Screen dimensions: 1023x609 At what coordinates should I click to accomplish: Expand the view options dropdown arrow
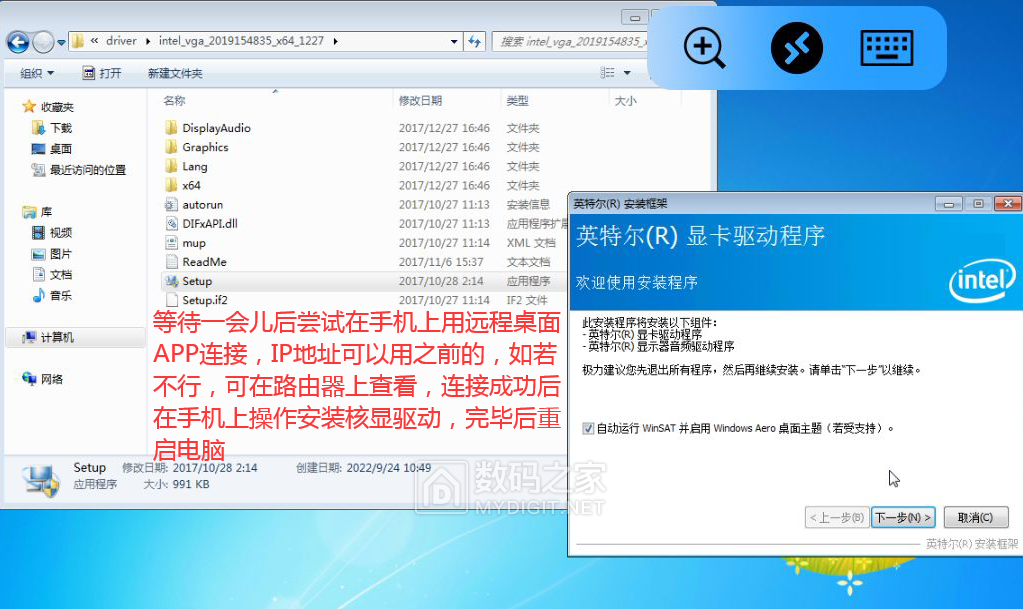click(x=627, y=73)
